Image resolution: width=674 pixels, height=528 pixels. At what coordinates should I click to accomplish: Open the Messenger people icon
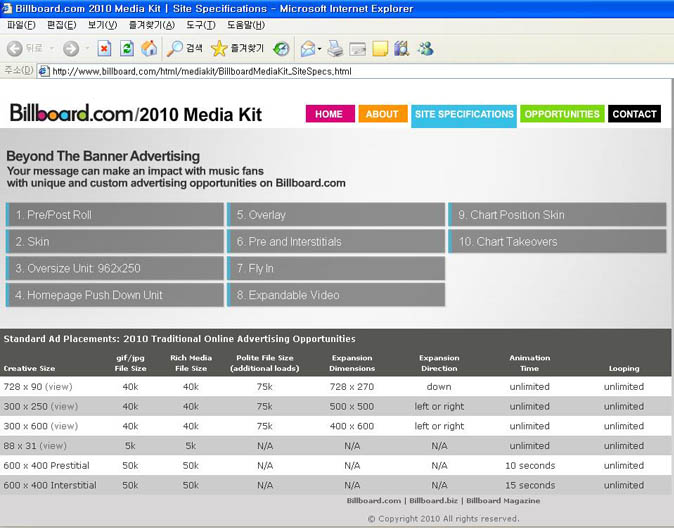[x=425, y=48]
